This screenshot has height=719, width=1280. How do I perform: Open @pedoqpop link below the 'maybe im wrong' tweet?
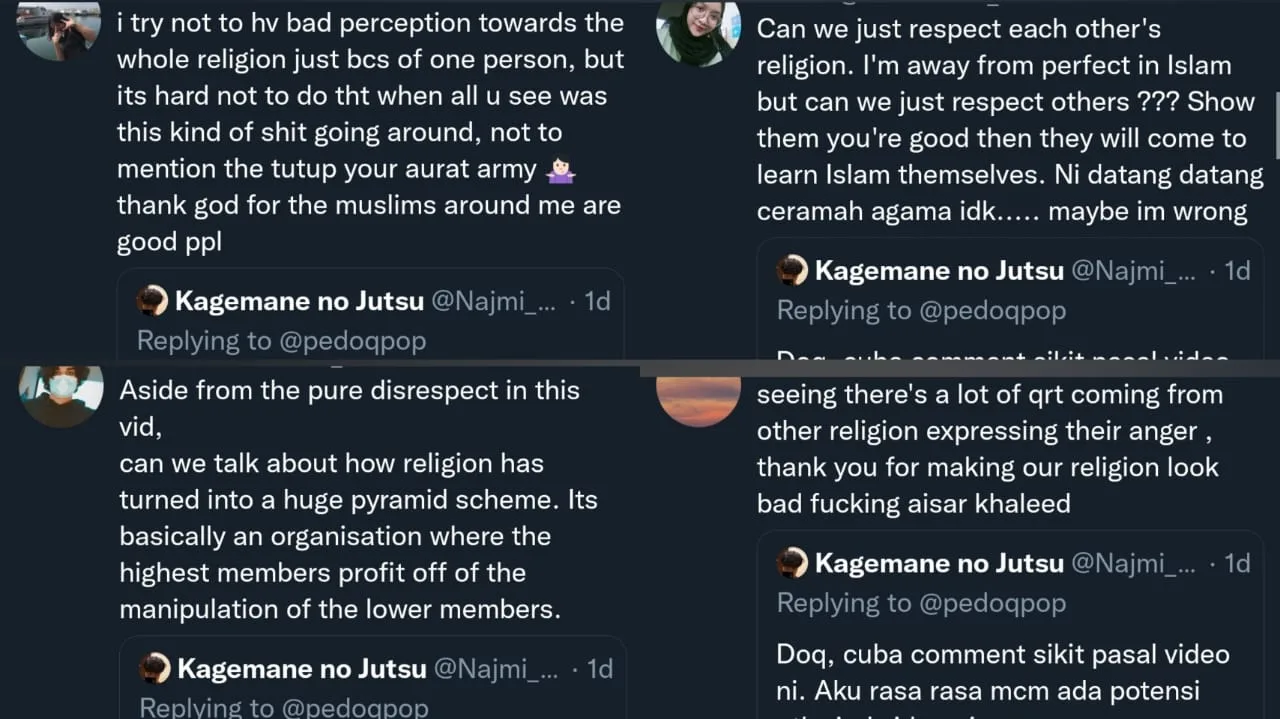(x=992, y=311)
